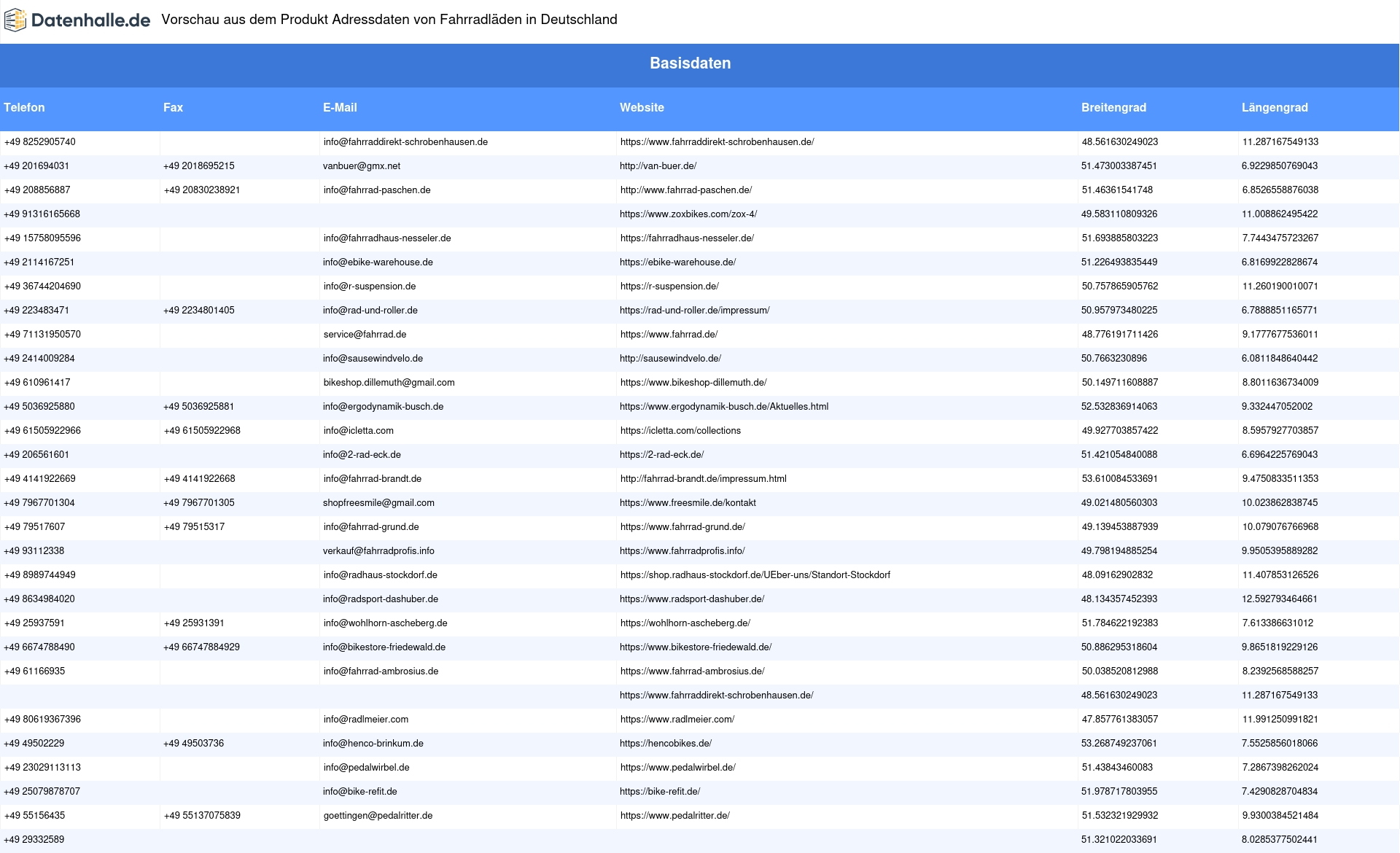Select phone number +49 8252905740
Viewport: 1400px width, 853px height.
pyautogui.click(x=40, y=142)
